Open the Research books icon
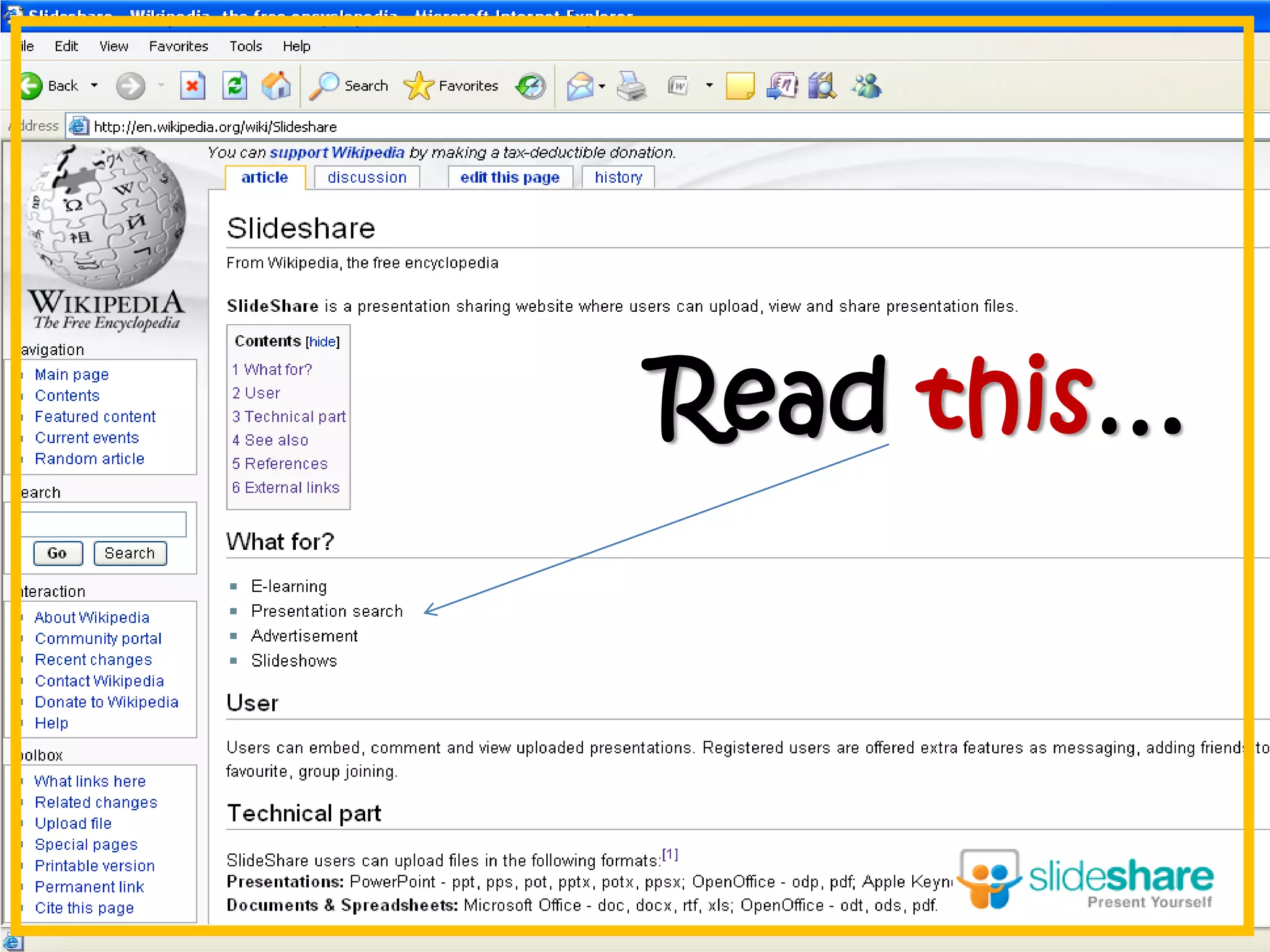 823,86
